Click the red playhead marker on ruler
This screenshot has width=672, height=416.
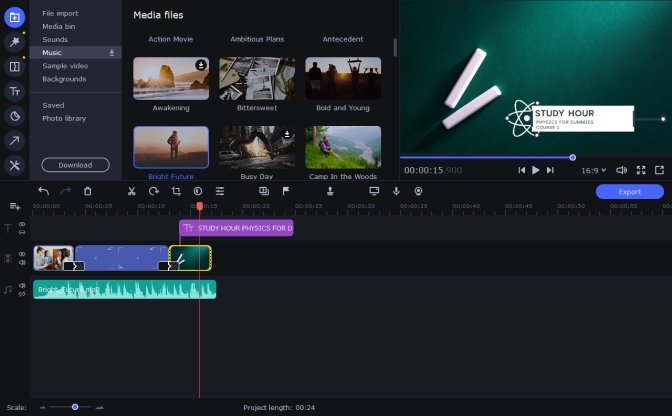tap(200, 207)
